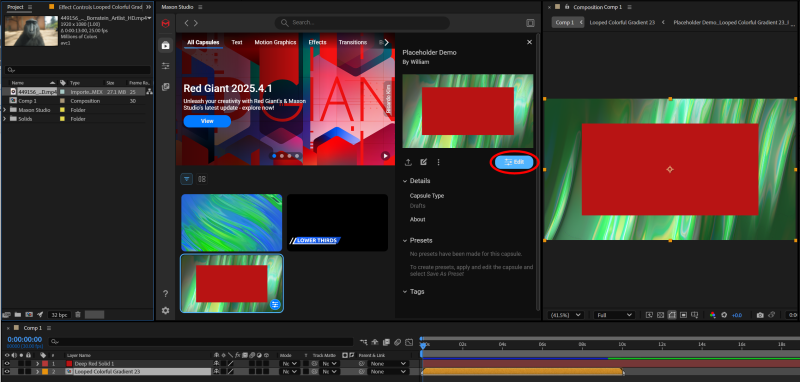Expand the Maxon Studio folder in Project
This screenshot has width=800, height=382.
pos(5,110)
